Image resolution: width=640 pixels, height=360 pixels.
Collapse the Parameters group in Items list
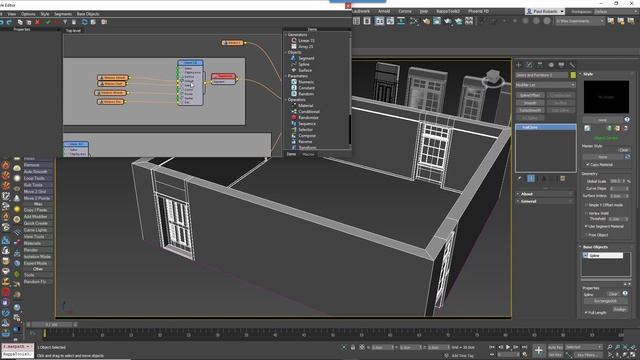click(x=286, y=76)
